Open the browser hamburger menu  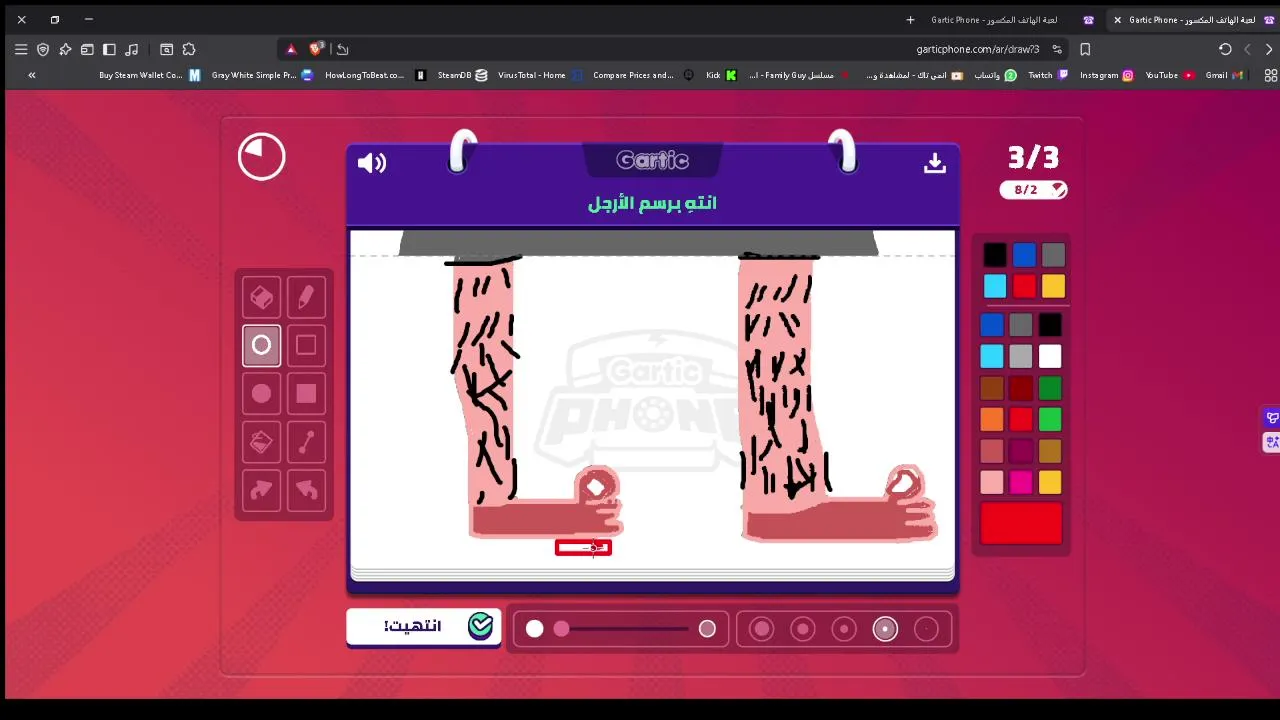[x=21, y=49]
